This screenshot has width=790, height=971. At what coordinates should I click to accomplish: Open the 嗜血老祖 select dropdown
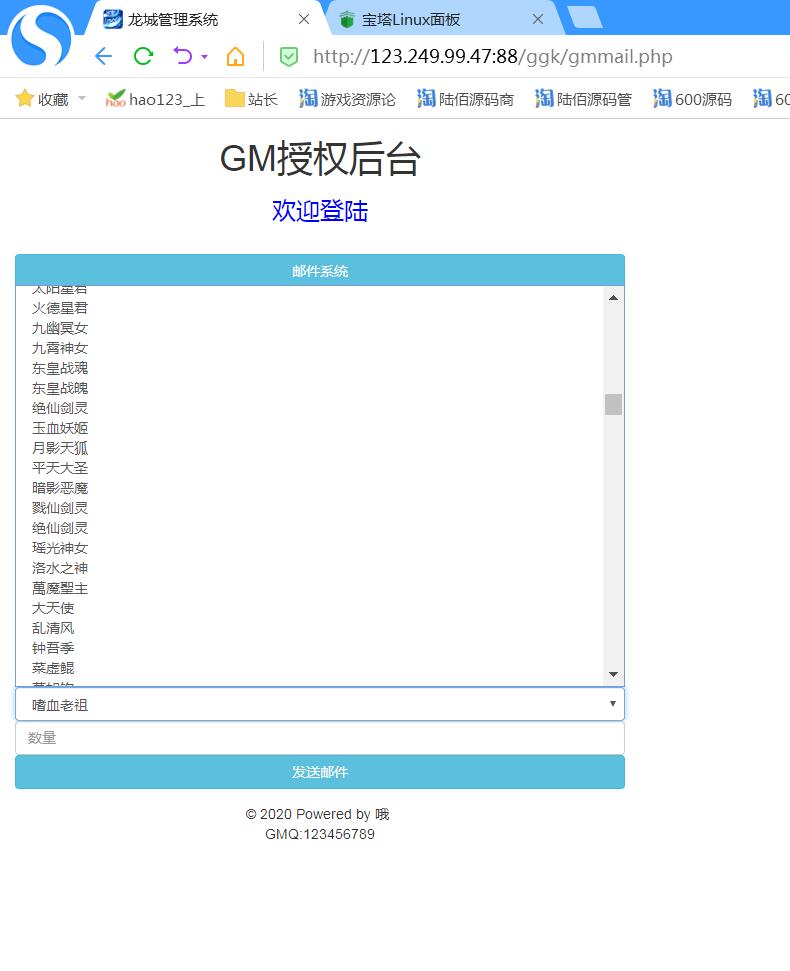(319, 704)
